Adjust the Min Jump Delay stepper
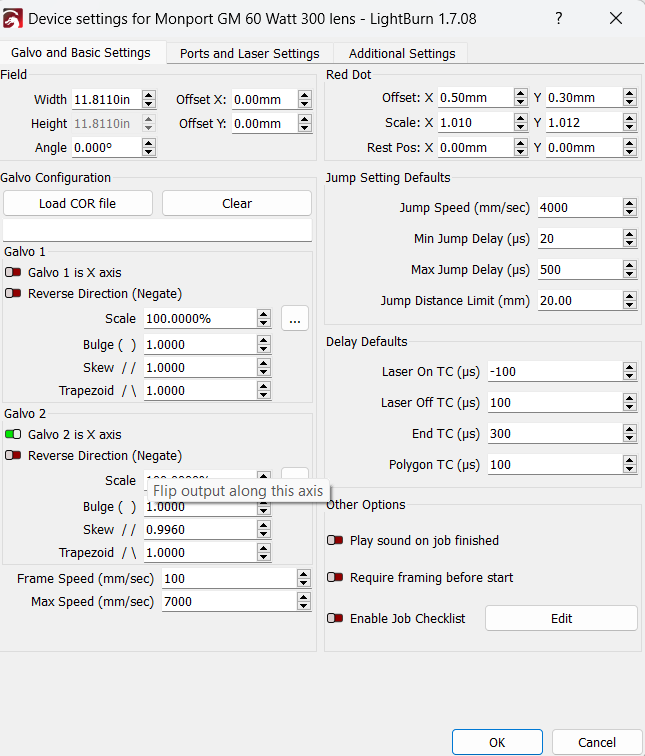 630,239
